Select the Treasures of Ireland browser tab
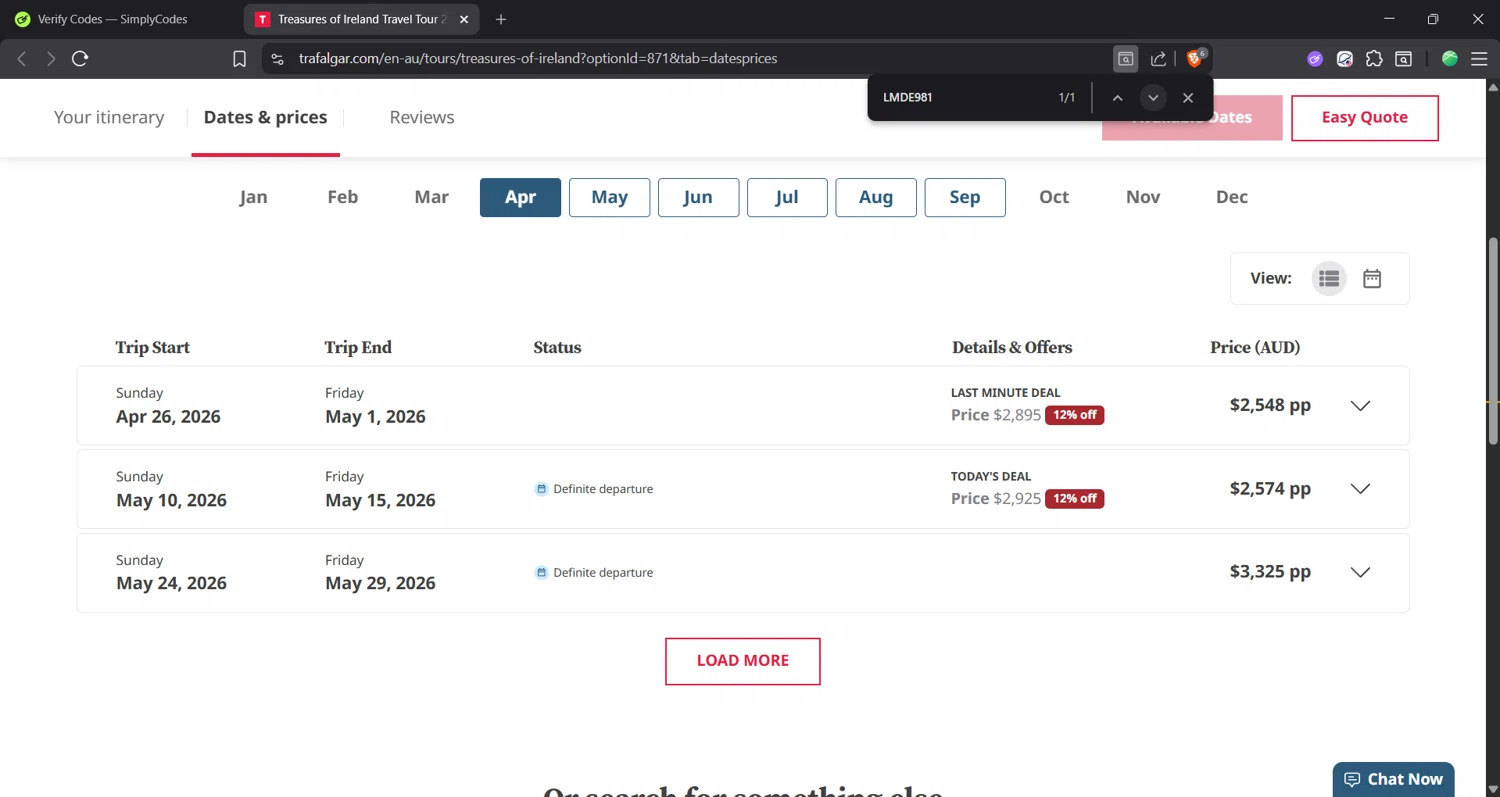The width and height of the screenshot is (1500, 797). tap(360, 19)
